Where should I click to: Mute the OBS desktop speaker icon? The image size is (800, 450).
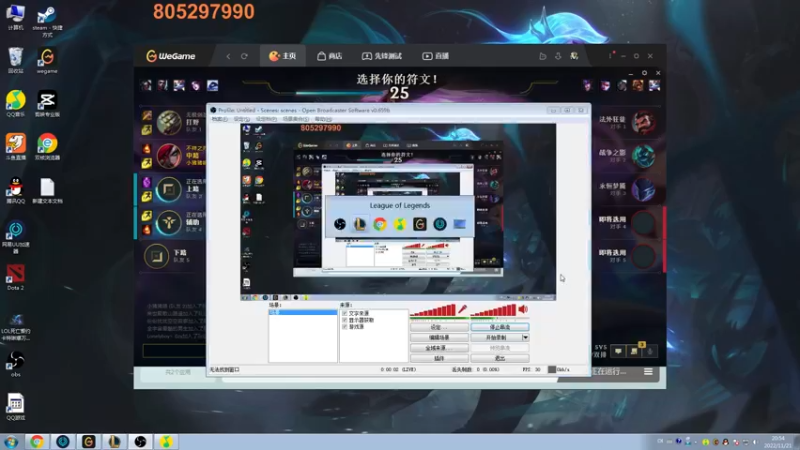point(523,309)
